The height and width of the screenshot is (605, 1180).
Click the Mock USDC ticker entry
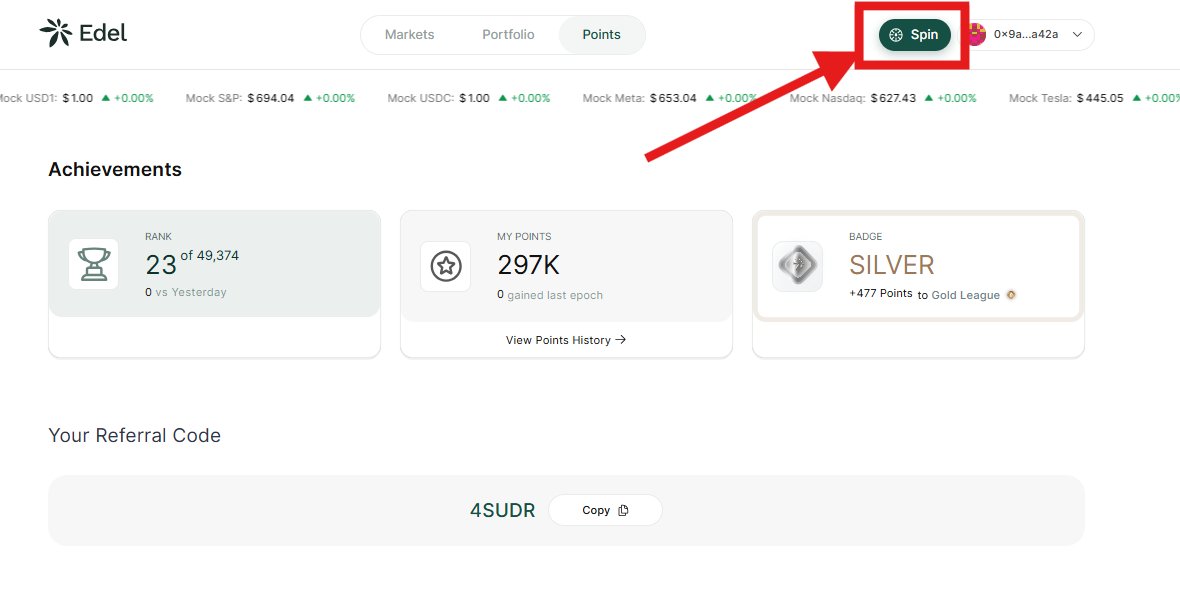click(x=469, y=98)
